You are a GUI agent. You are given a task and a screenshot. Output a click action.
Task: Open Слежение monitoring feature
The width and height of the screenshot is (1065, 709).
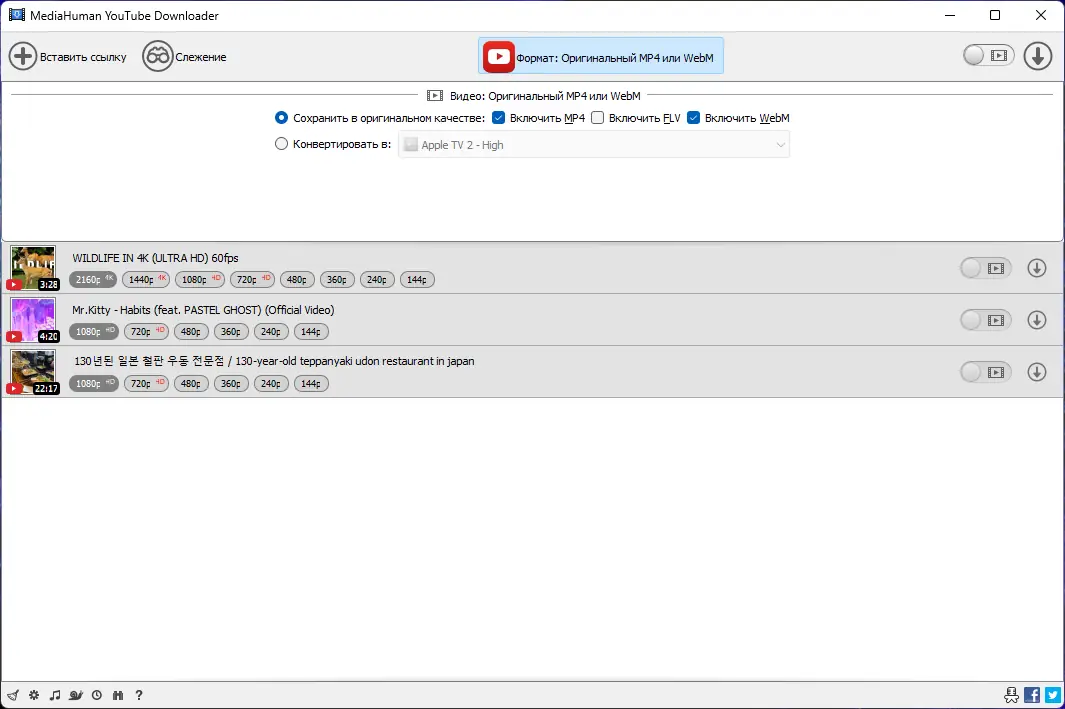184,56
